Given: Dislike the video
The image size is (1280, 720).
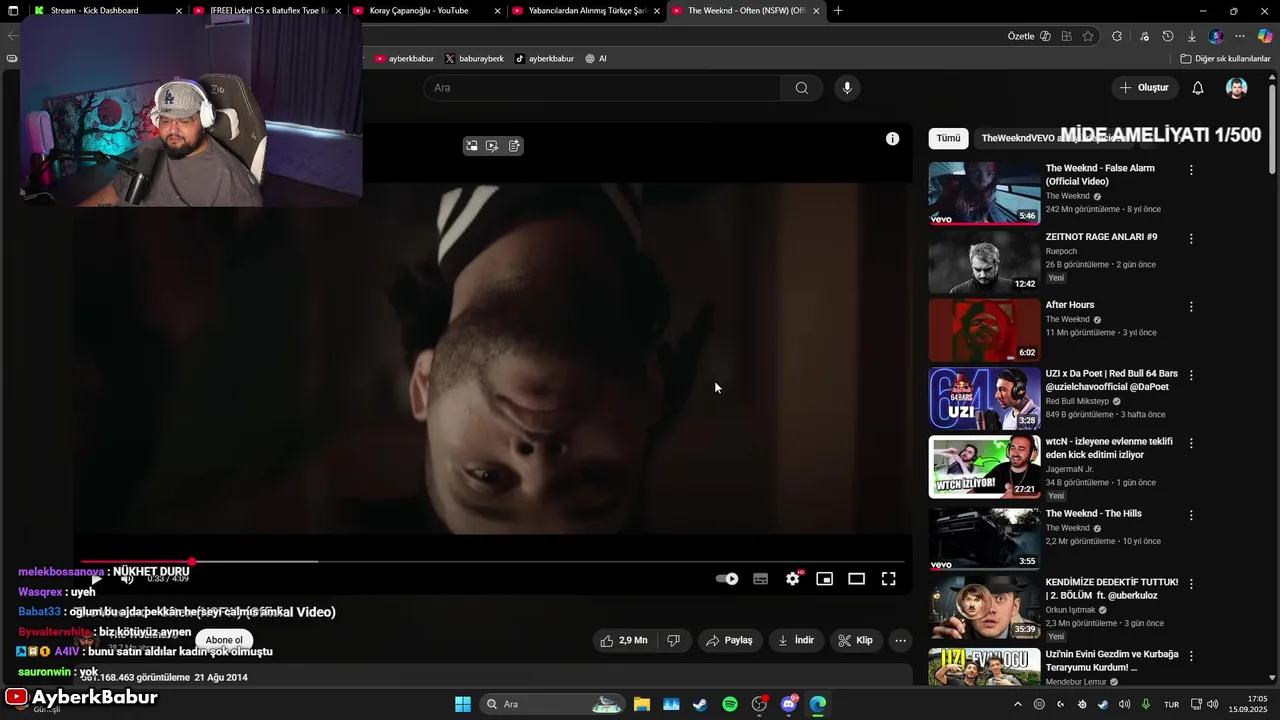Looking at the screenshot, I should [x=674, y=641].
